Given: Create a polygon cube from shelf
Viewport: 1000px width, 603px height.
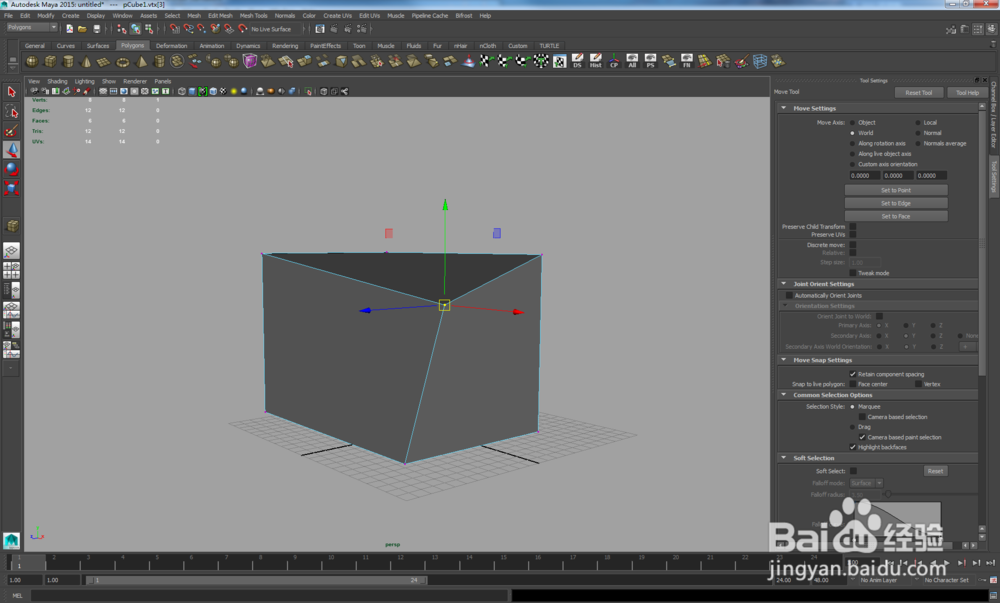Looking at the screenshot, I should [x=50, y=61].
